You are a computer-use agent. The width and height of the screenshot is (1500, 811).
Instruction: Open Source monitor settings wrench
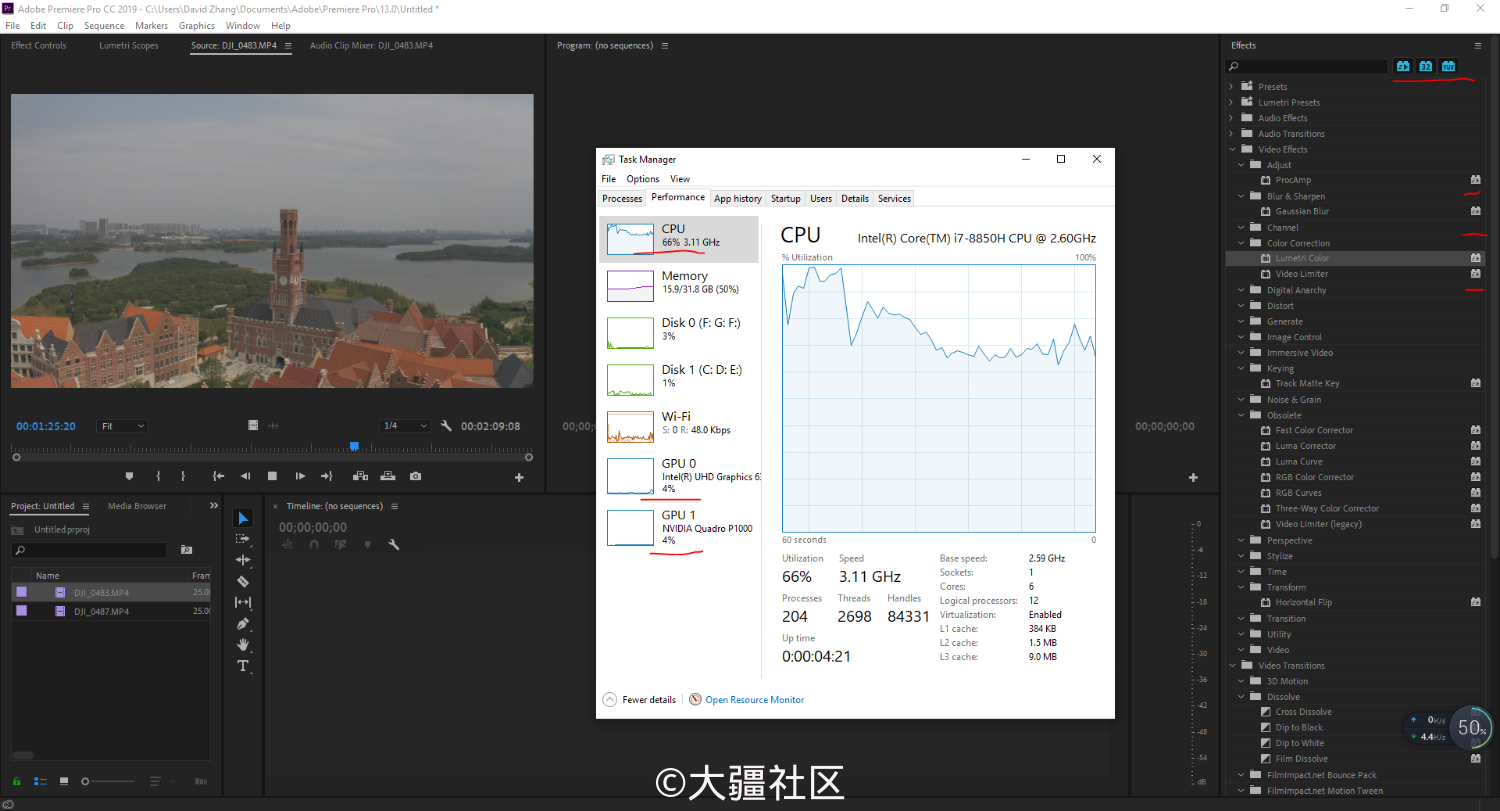[446, 426]
